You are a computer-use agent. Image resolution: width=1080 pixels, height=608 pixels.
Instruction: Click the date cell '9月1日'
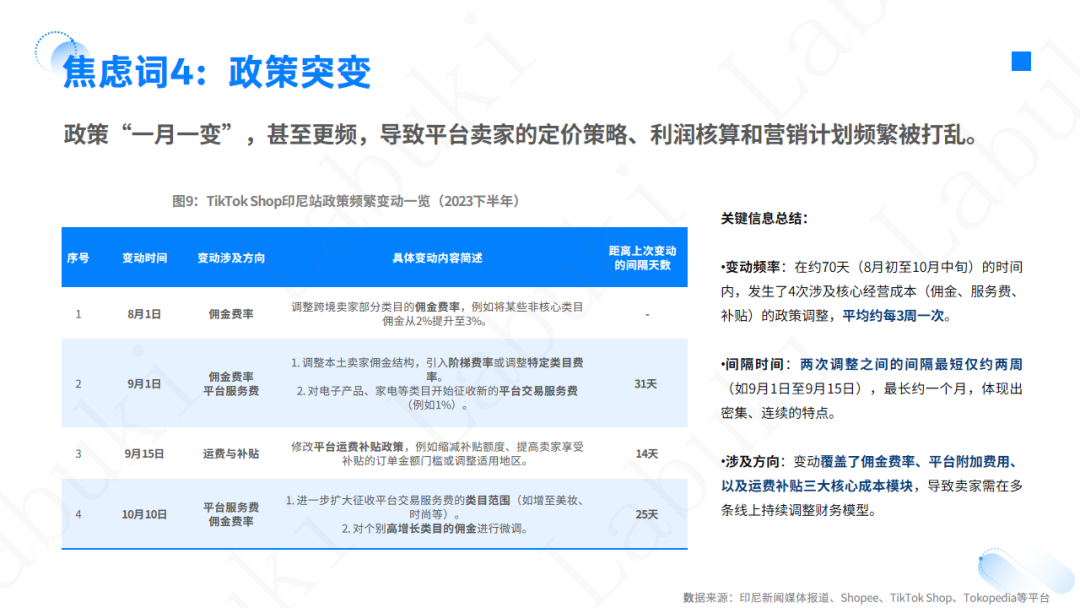[144, 384]
